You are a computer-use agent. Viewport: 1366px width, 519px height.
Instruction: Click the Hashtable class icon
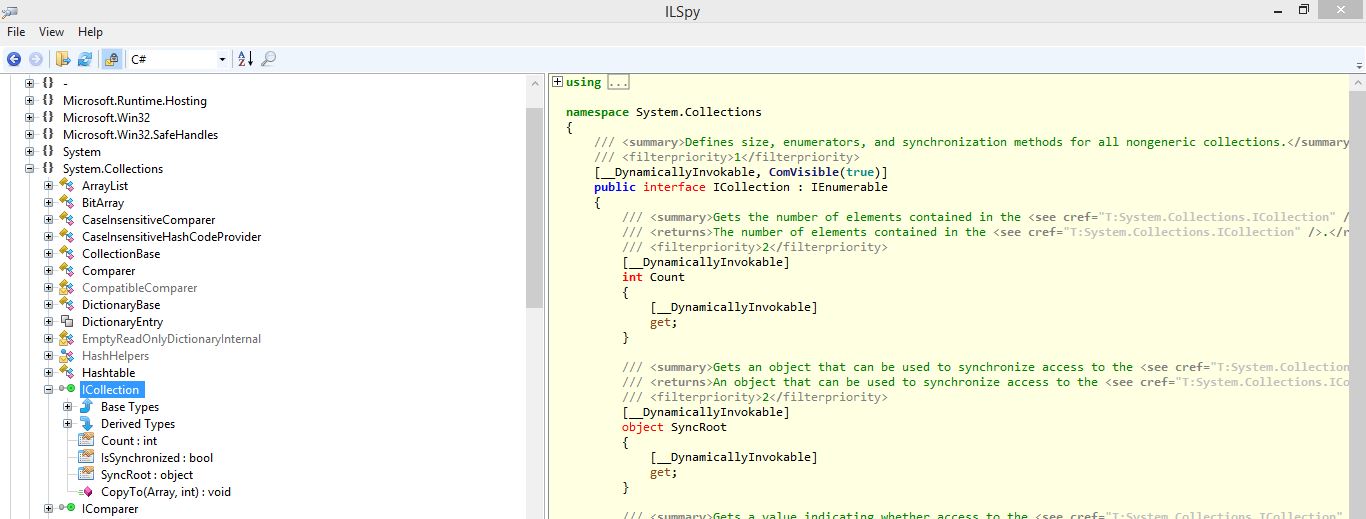pos(67,372)
